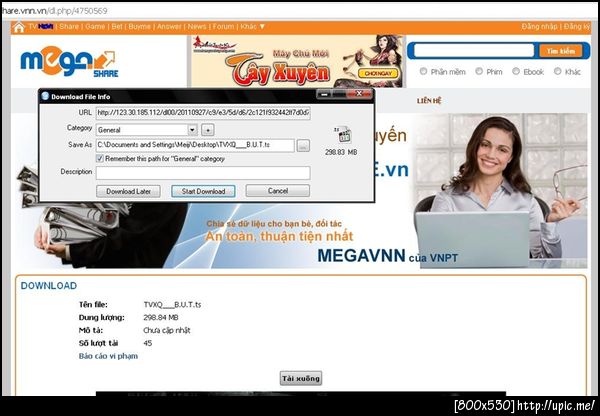The image size is (600, 416).
Task: Open Answer menu item
Action: tap(169, 26)
